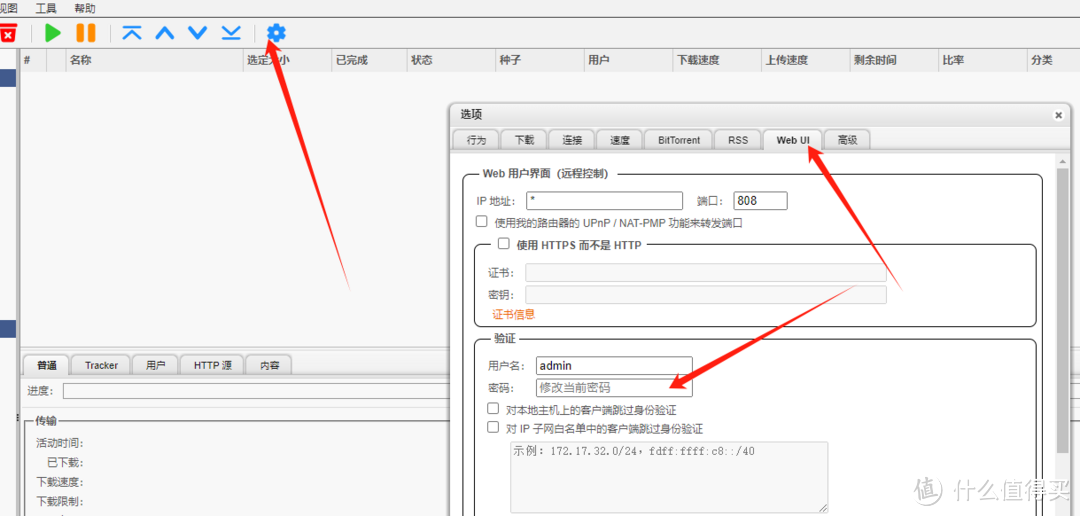Pause torrents with orange pause icon

pos(86,32)
